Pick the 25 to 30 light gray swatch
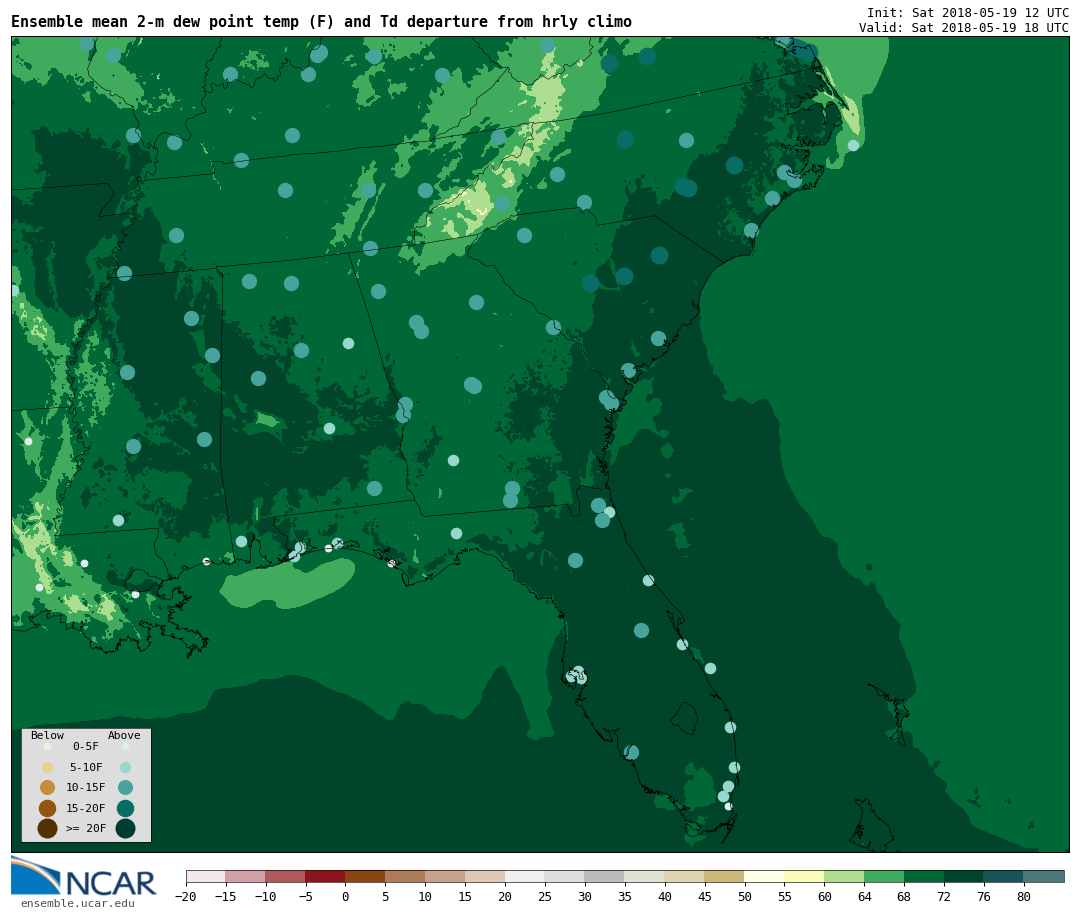This screenshot has height=915, width=1080. (565, 876)
